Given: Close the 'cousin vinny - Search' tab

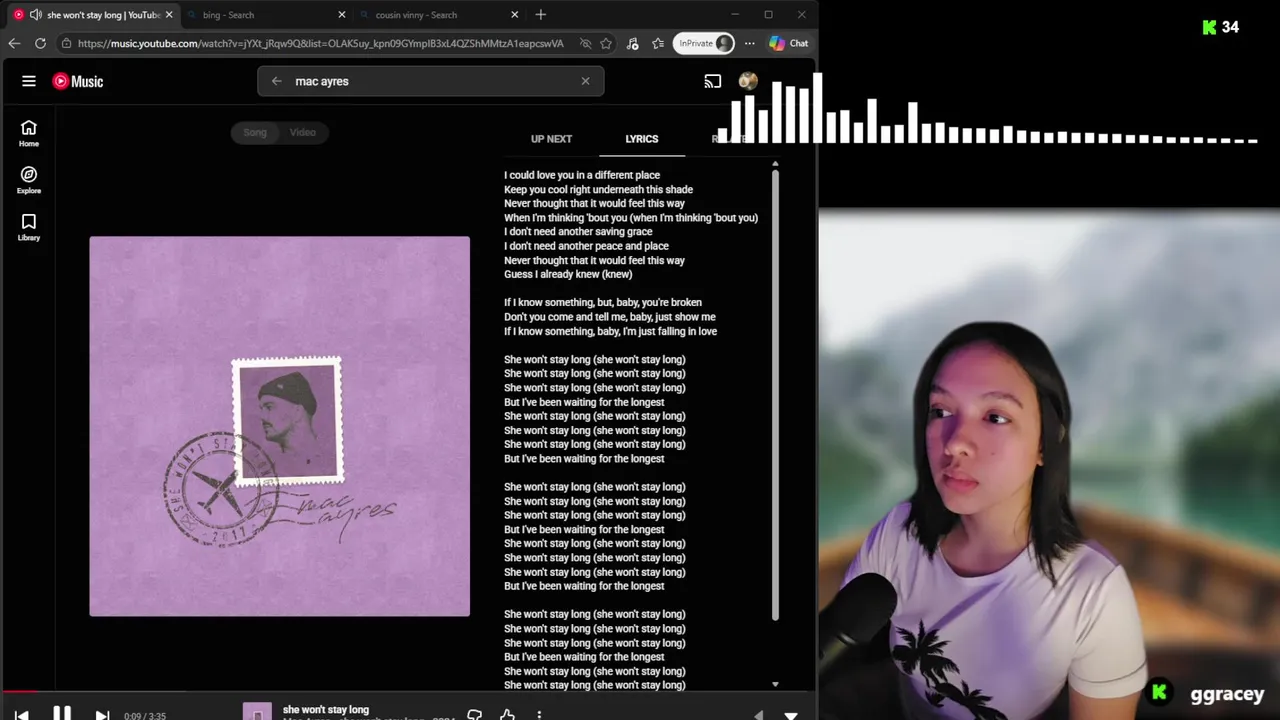Looking at the screenshot, I should click(x=514, y=15).
